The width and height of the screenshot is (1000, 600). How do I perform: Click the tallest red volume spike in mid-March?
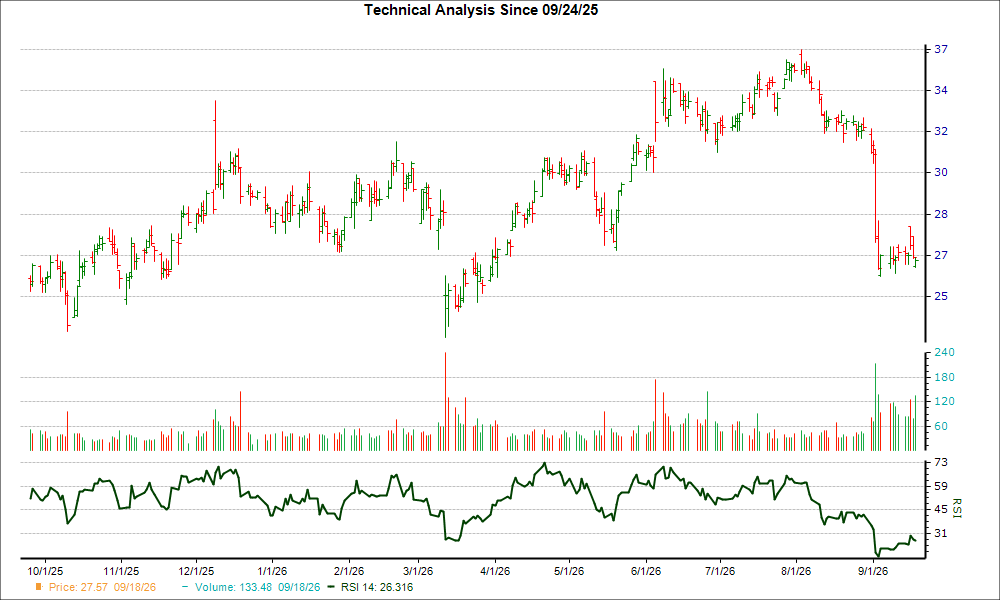[x=445, y=402]
